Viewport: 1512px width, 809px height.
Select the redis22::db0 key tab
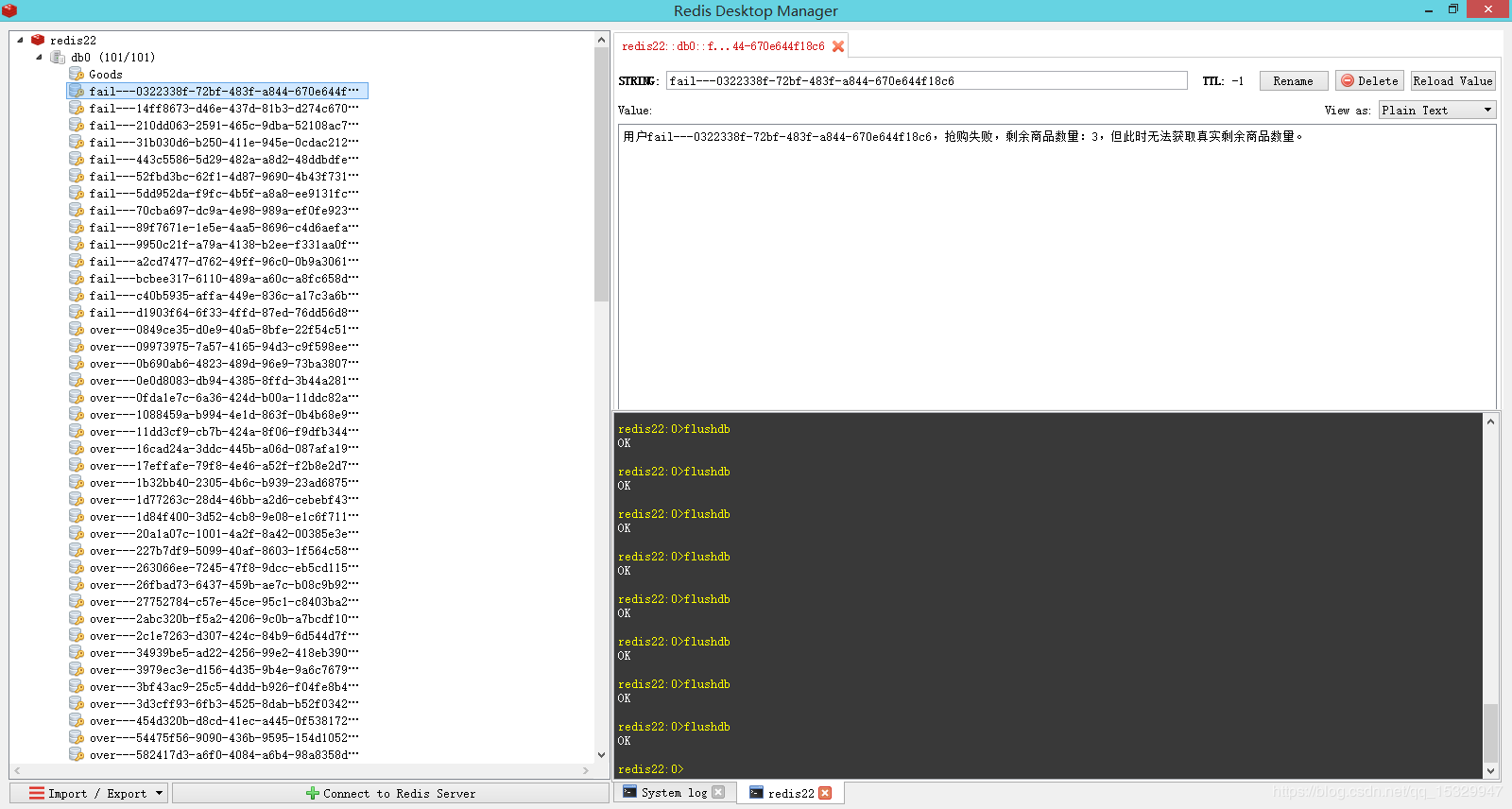(x=730, y=46)
